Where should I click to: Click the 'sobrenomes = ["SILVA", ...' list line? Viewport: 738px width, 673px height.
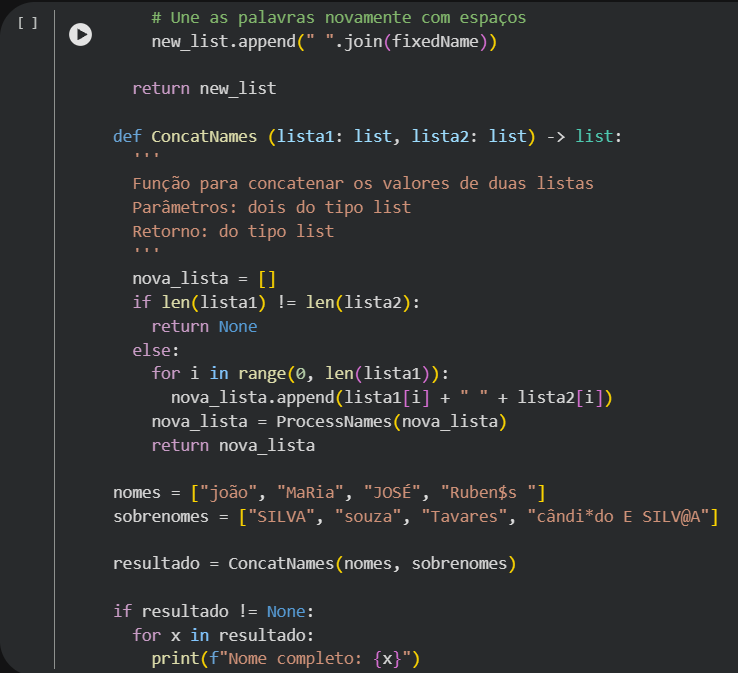click(416, 517)
